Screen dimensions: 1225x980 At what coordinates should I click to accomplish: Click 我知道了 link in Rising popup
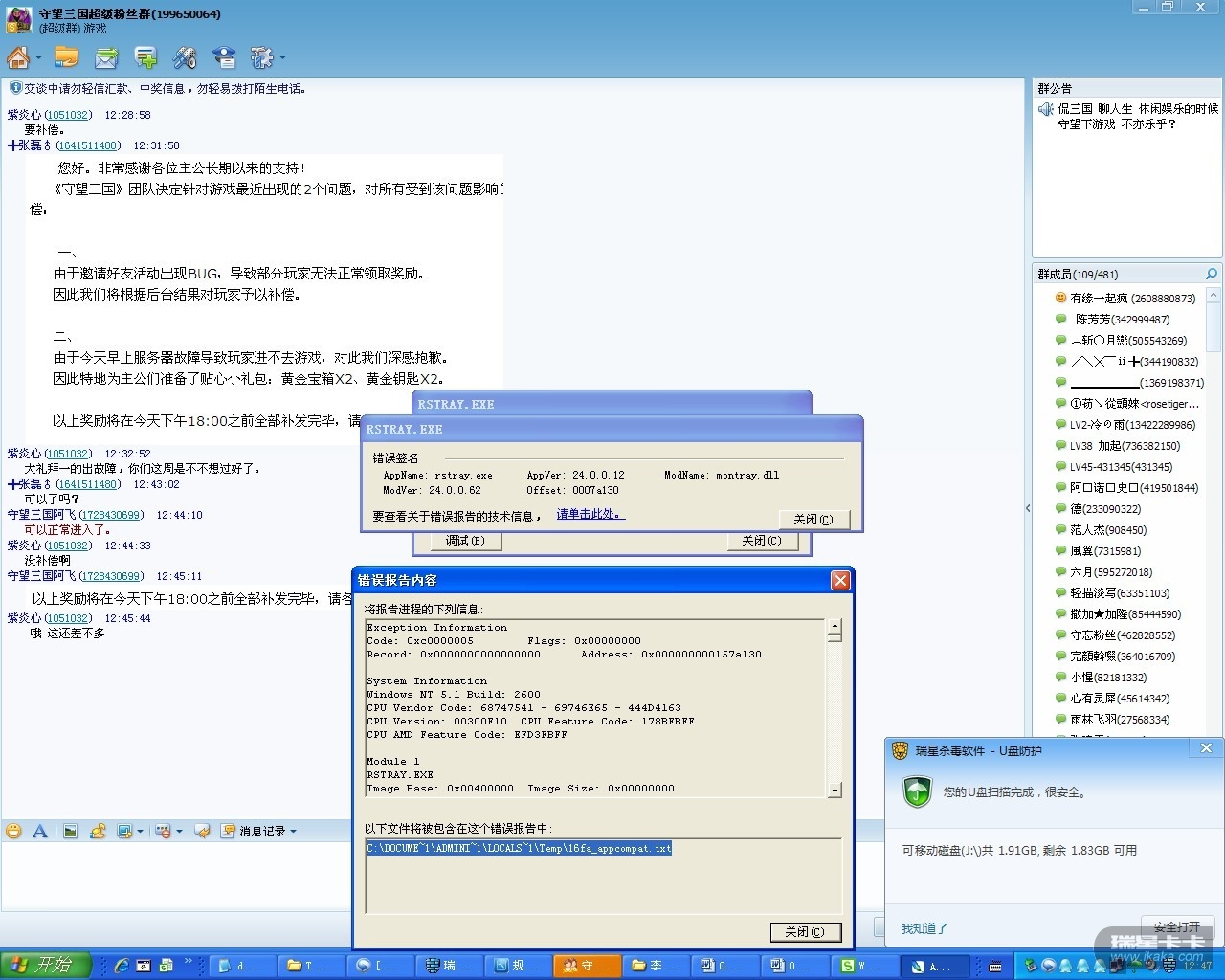(x=924, y=928)
